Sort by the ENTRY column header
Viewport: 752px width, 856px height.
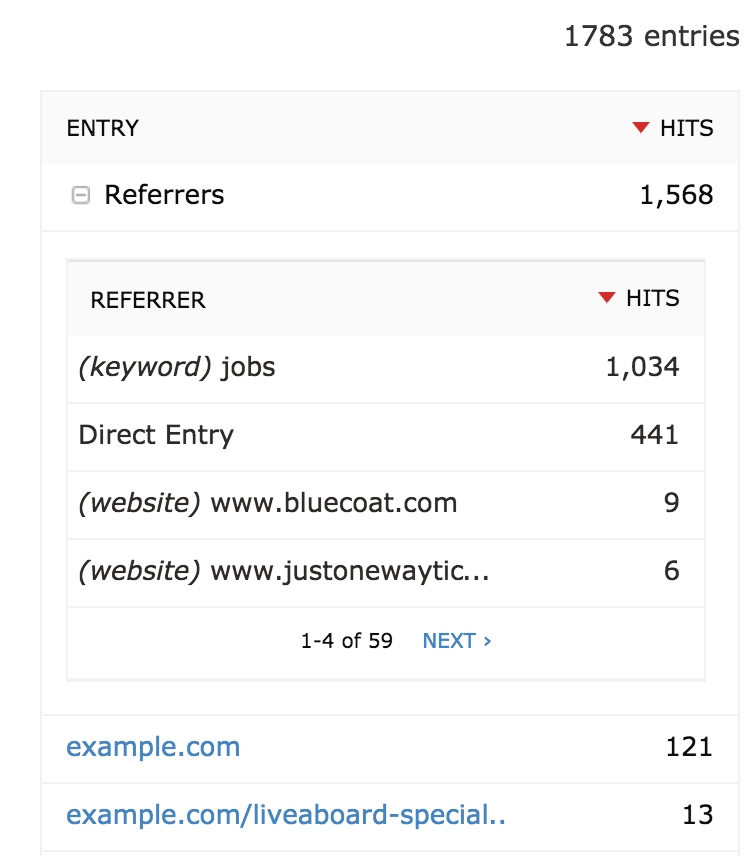coord(102,128)
